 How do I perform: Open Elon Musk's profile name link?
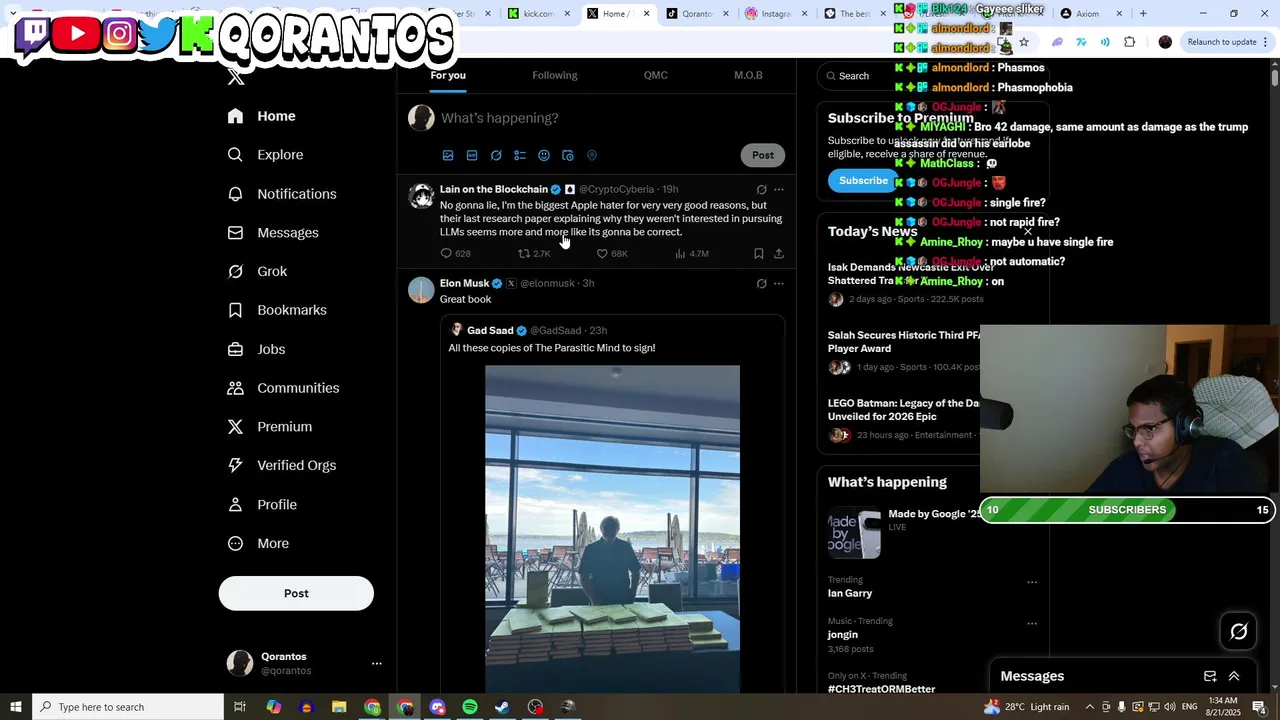pos(464,283)
